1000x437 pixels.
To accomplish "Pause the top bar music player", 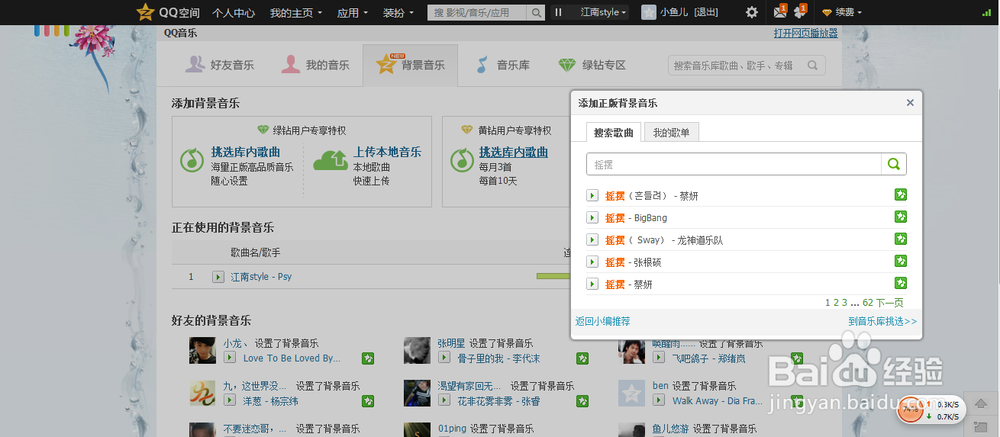I will [x=559, y=12].
